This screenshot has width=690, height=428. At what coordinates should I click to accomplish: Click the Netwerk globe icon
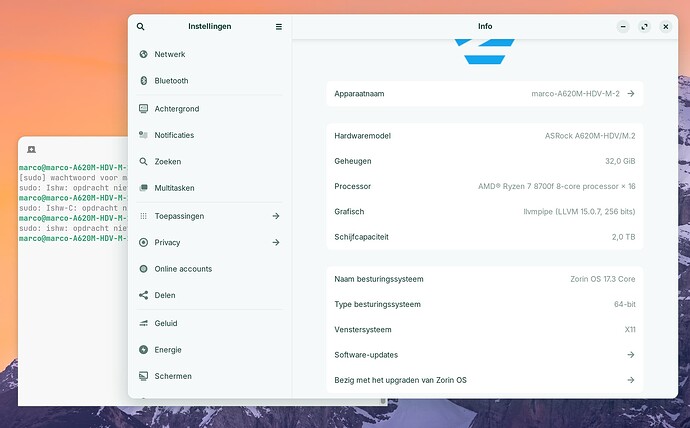143,54
